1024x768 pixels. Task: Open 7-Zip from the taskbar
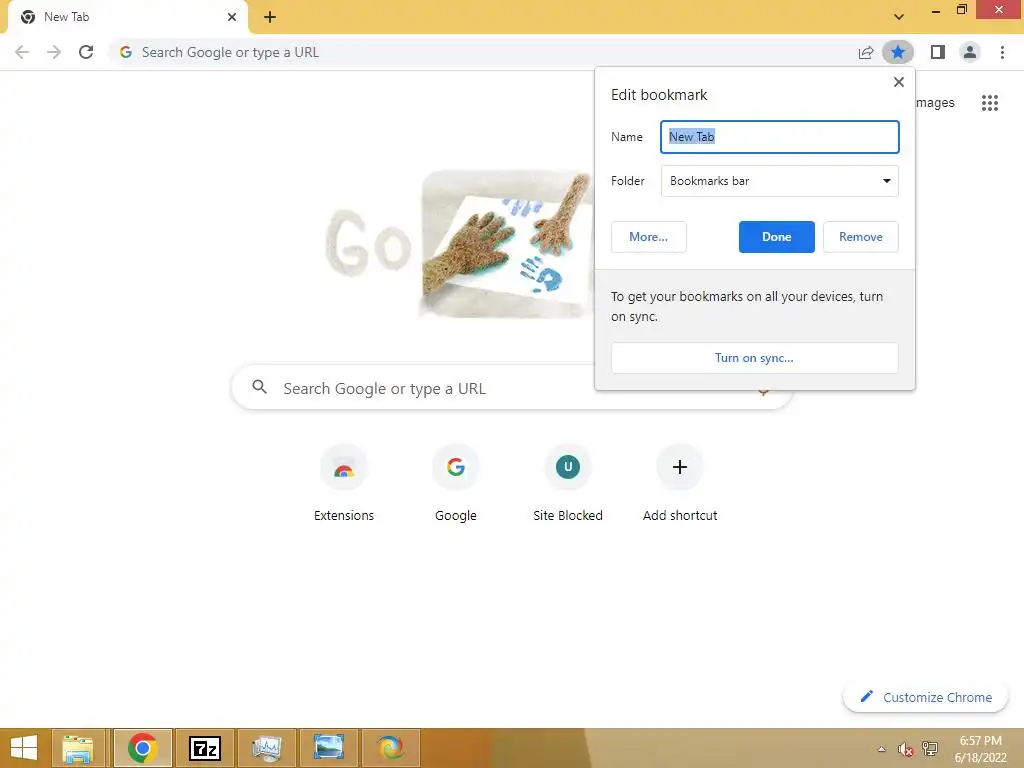(205, 748)
